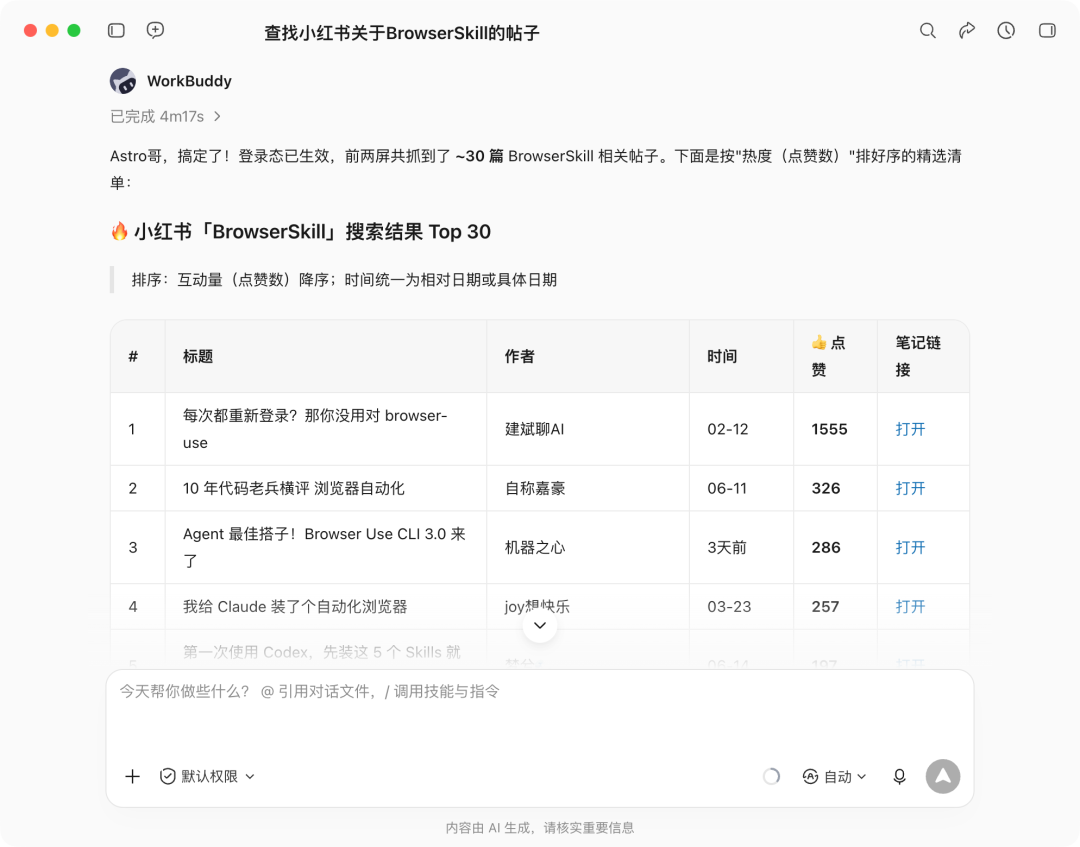Send the message with the arrow button

(943, 777)
